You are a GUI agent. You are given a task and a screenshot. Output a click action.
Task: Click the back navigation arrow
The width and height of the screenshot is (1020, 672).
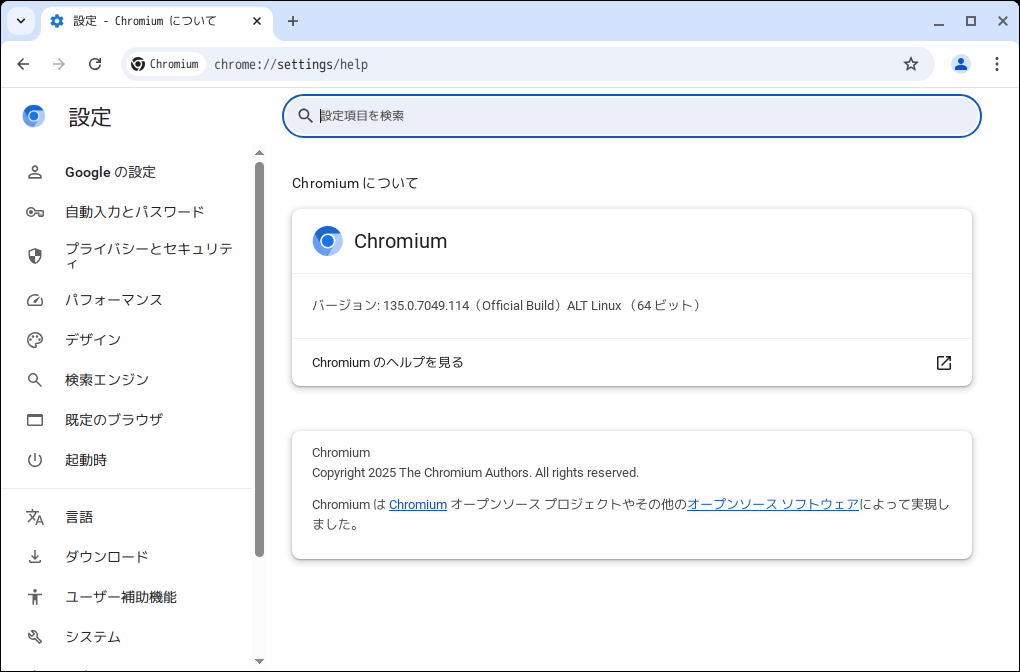click(23, 64)
